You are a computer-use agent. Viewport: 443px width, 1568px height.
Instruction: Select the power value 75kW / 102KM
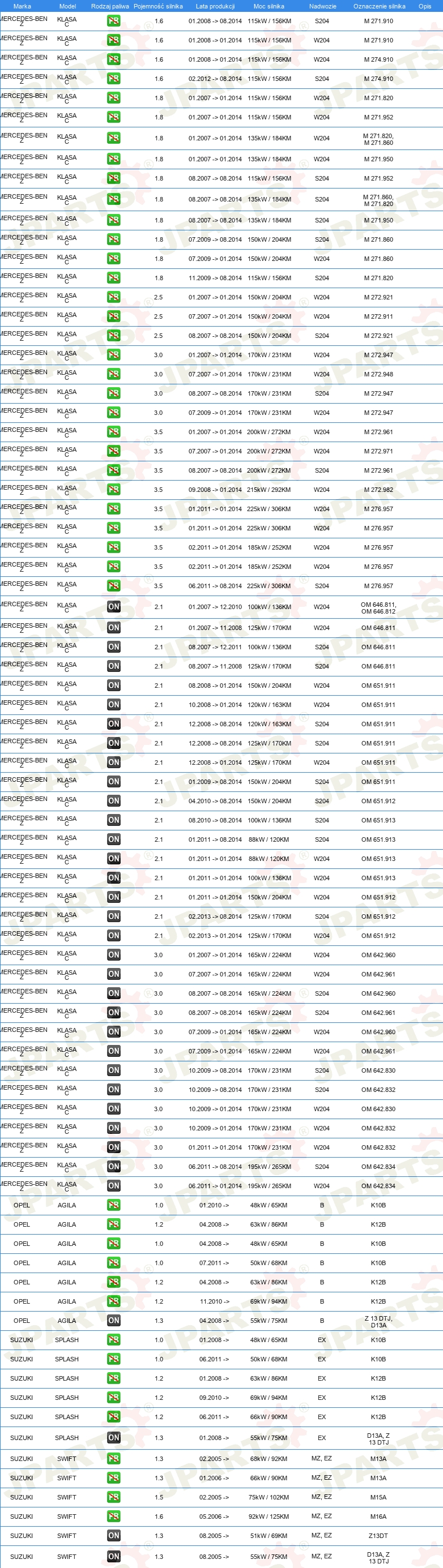269,1497
